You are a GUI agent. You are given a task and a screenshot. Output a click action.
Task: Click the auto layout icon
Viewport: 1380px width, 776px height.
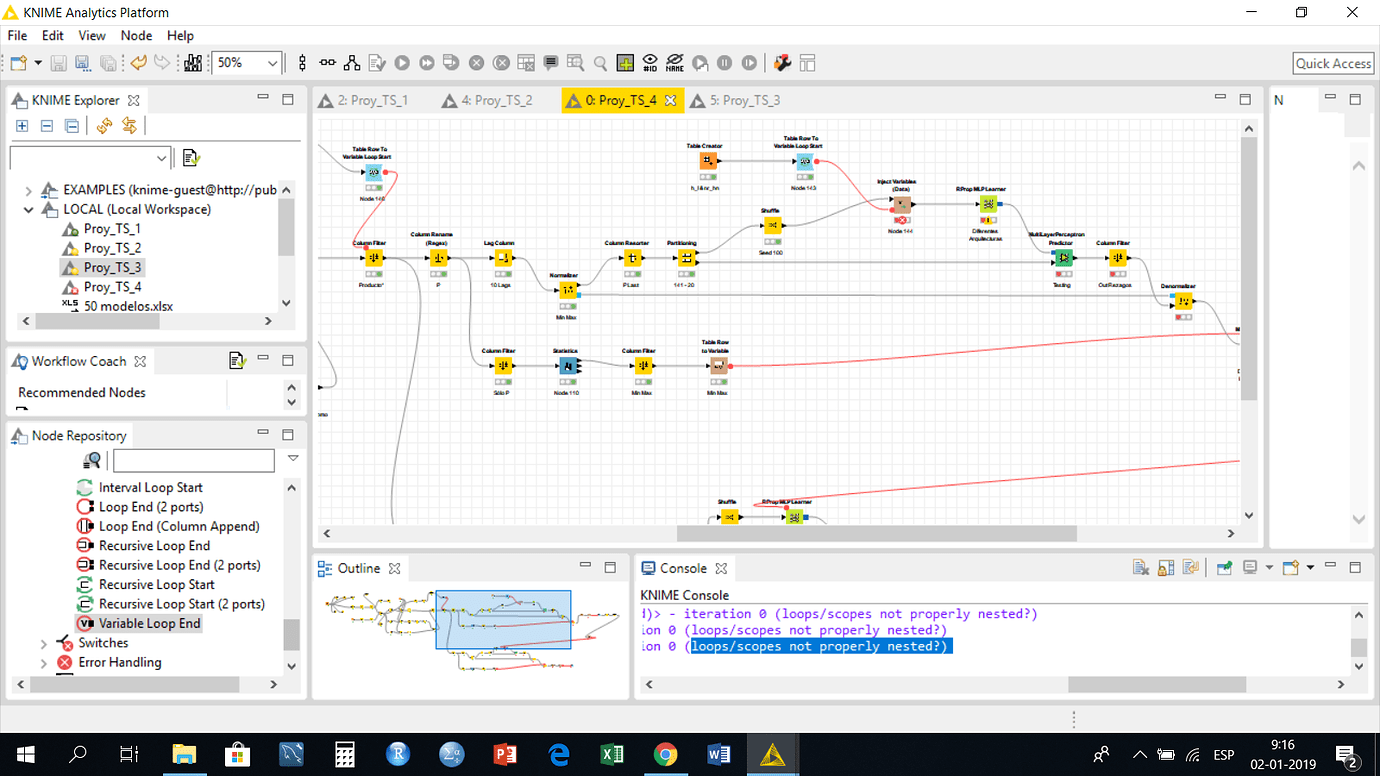pyautogui.click(x=352, y=63)
